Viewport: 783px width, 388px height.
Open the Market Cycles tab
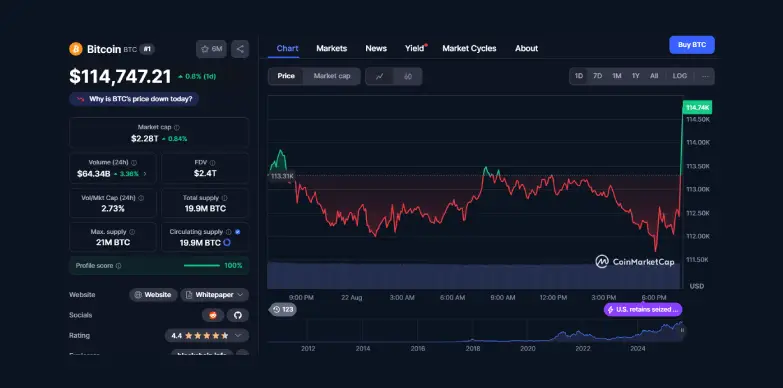pyautogui.click(x=469, y=48)
